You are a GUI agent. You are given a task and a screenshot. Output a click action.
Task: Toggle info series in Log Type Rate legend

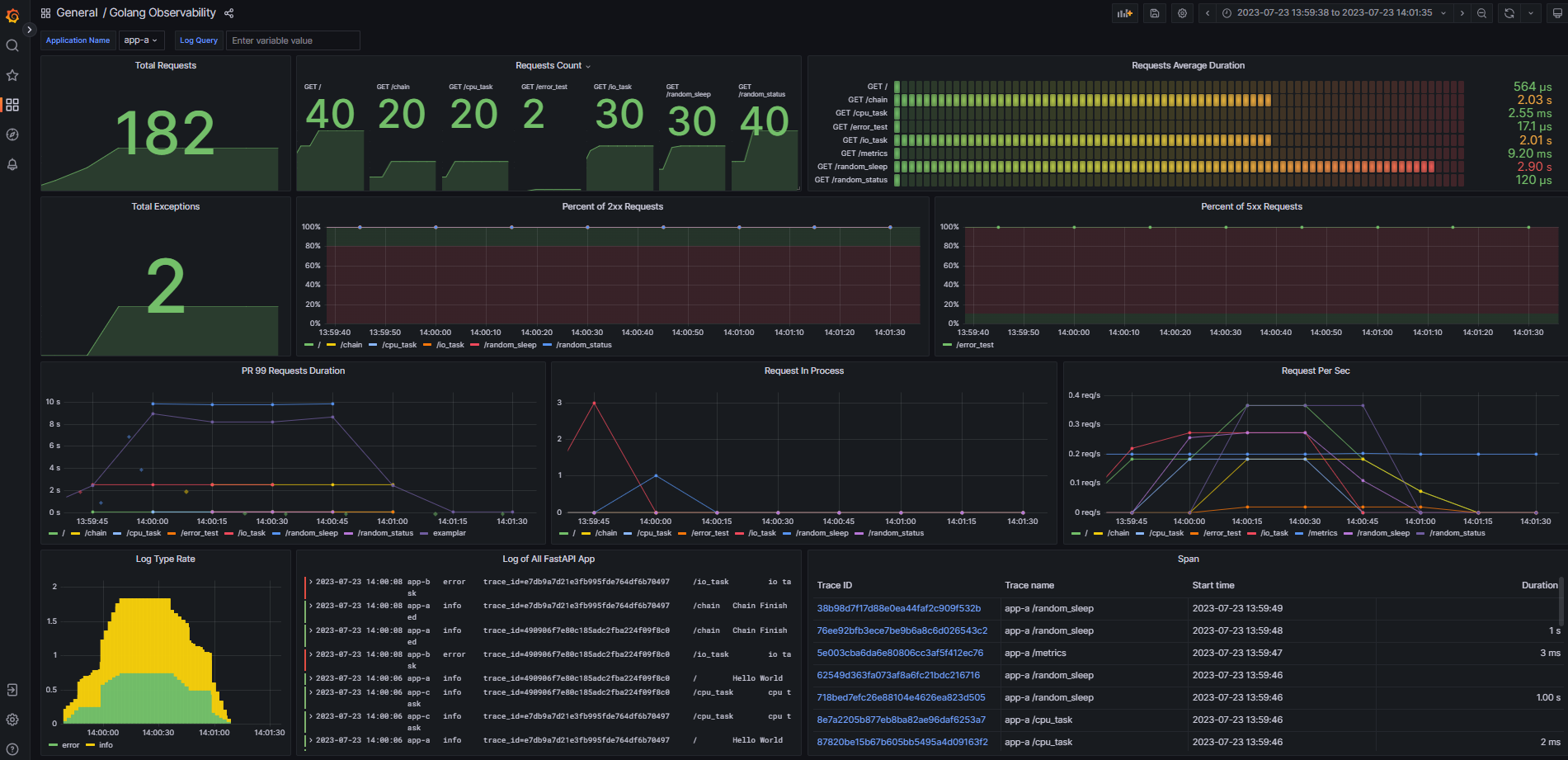click(x=106, y=745)
